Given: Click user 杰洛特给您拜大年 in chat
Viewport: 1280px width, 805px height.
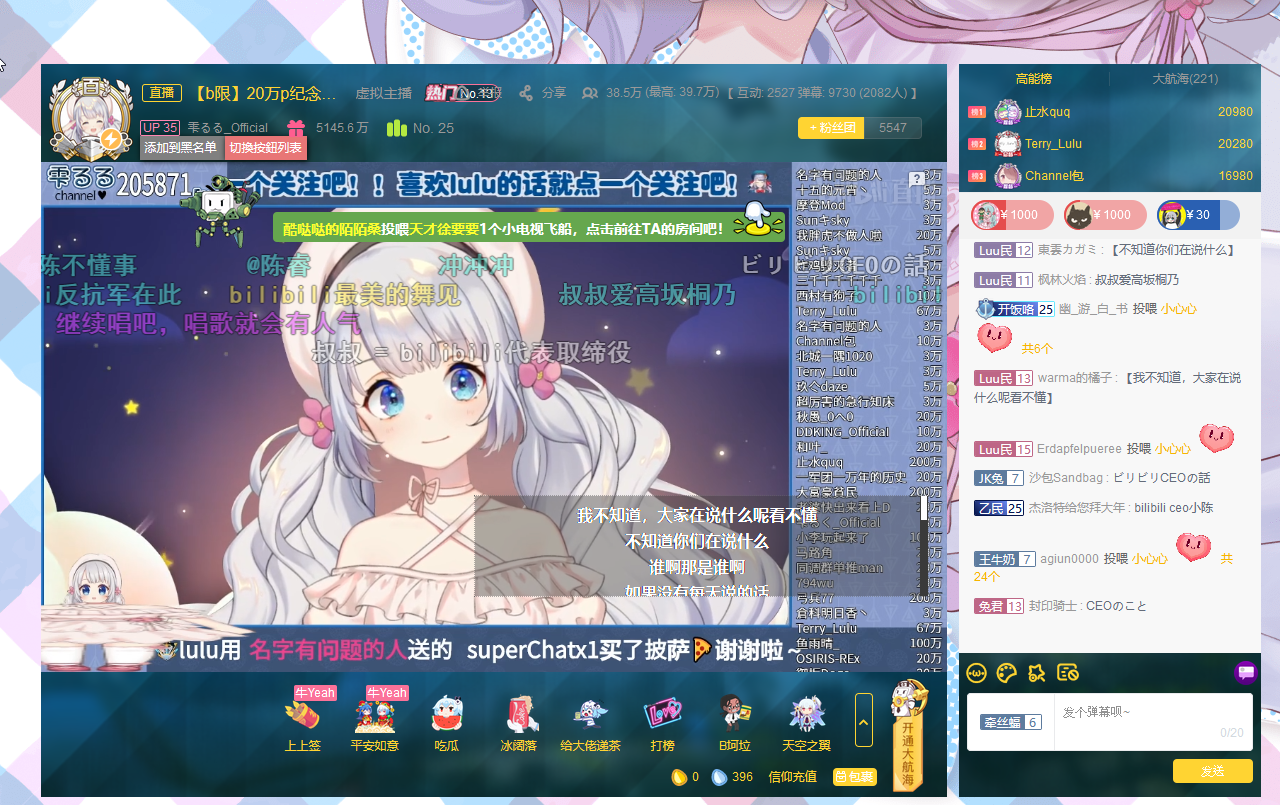Looking at the screenshot, I should [x=1078, y=508].
